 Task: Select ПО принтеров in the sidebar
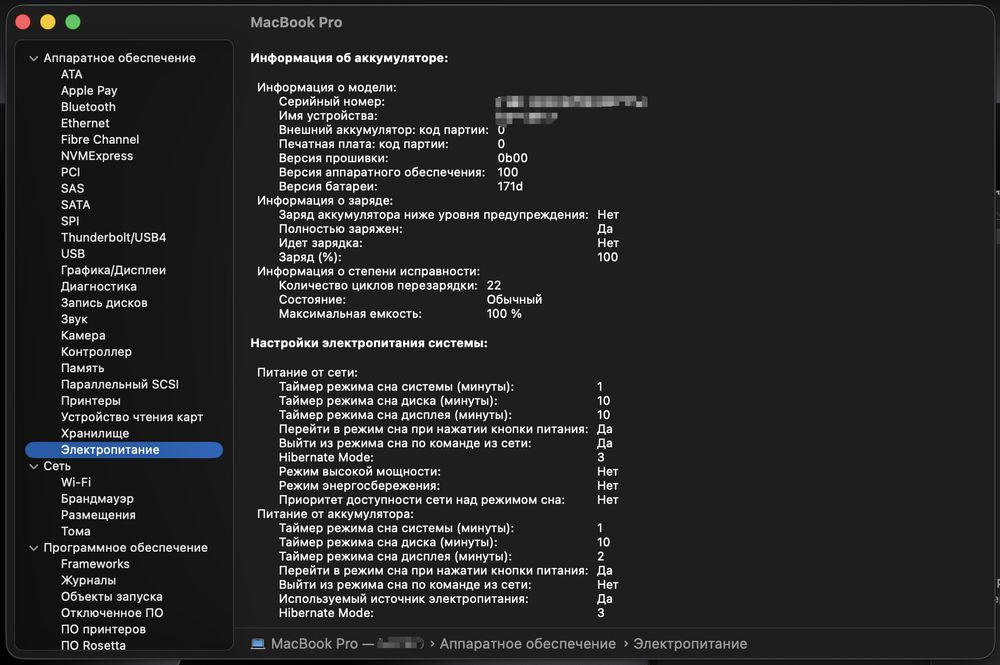point(103,629)
